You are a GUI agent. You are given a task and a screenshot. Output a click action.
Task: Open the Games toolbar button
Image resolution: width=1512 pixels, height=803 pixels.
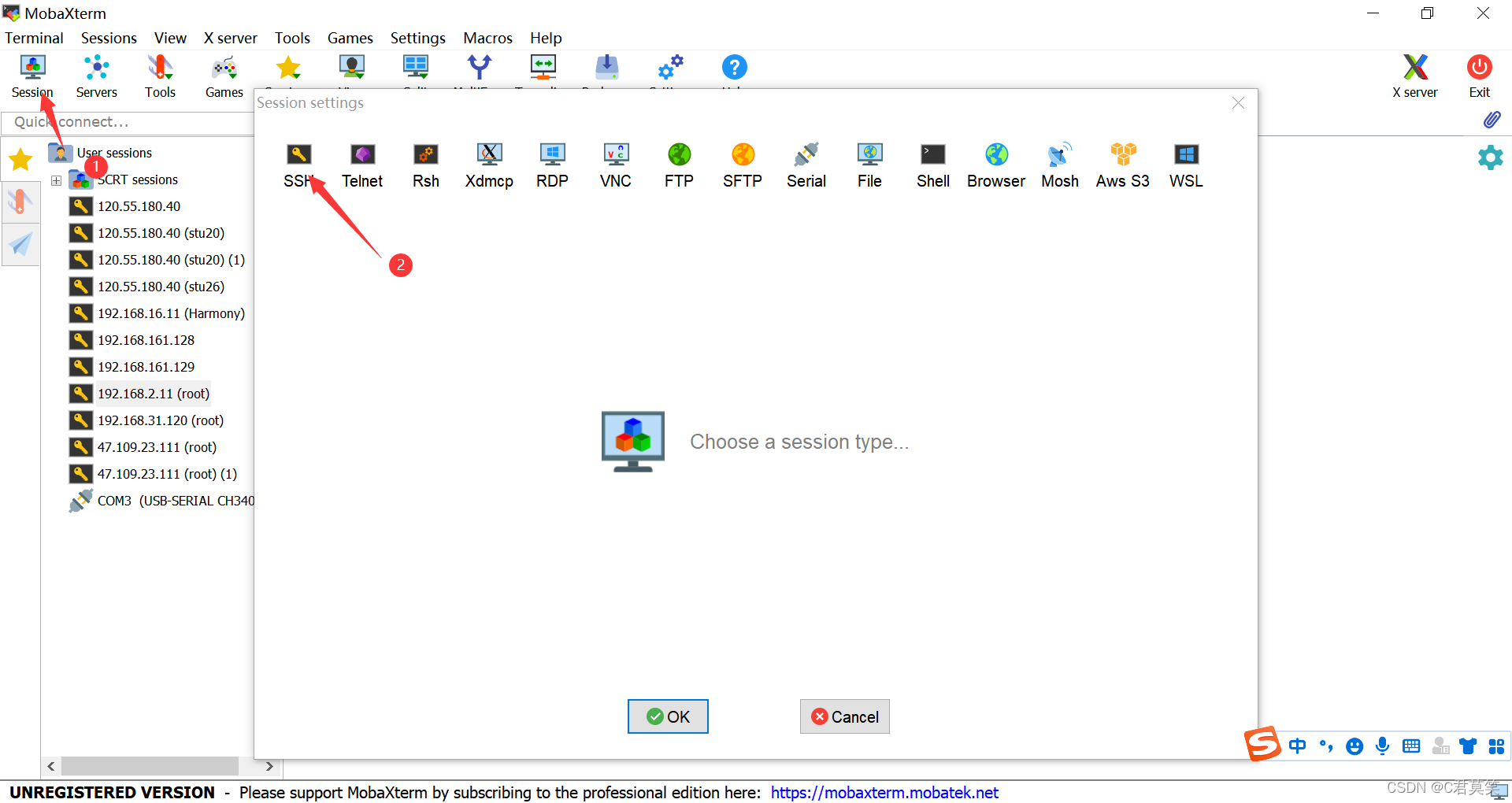click(x=224, y=76)
